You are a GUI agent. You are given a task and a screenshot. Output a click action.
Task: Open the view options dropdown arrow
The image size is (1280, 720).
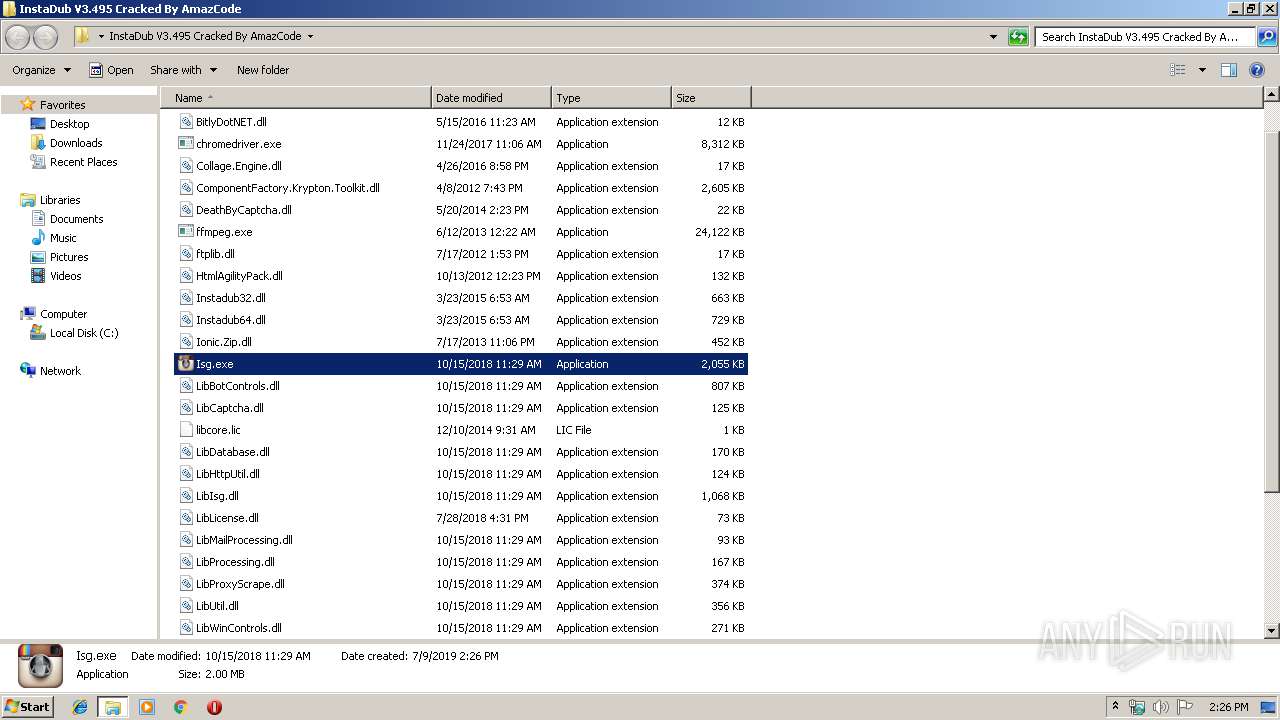click(x=1202, y=70)
